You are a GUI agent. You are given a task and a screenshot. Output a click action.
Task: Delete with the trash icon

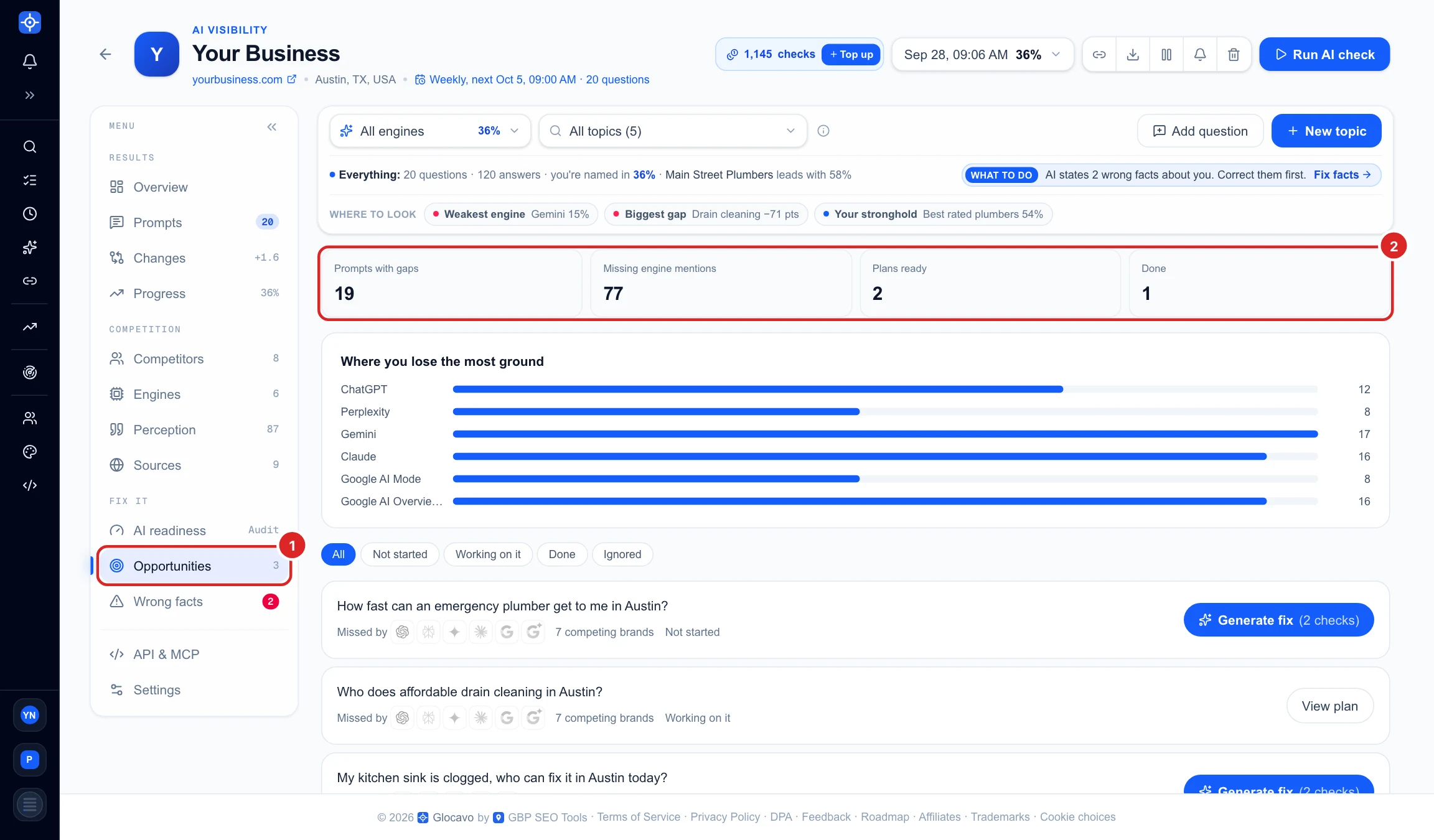pyautogui.click(x=1234, y=55)
